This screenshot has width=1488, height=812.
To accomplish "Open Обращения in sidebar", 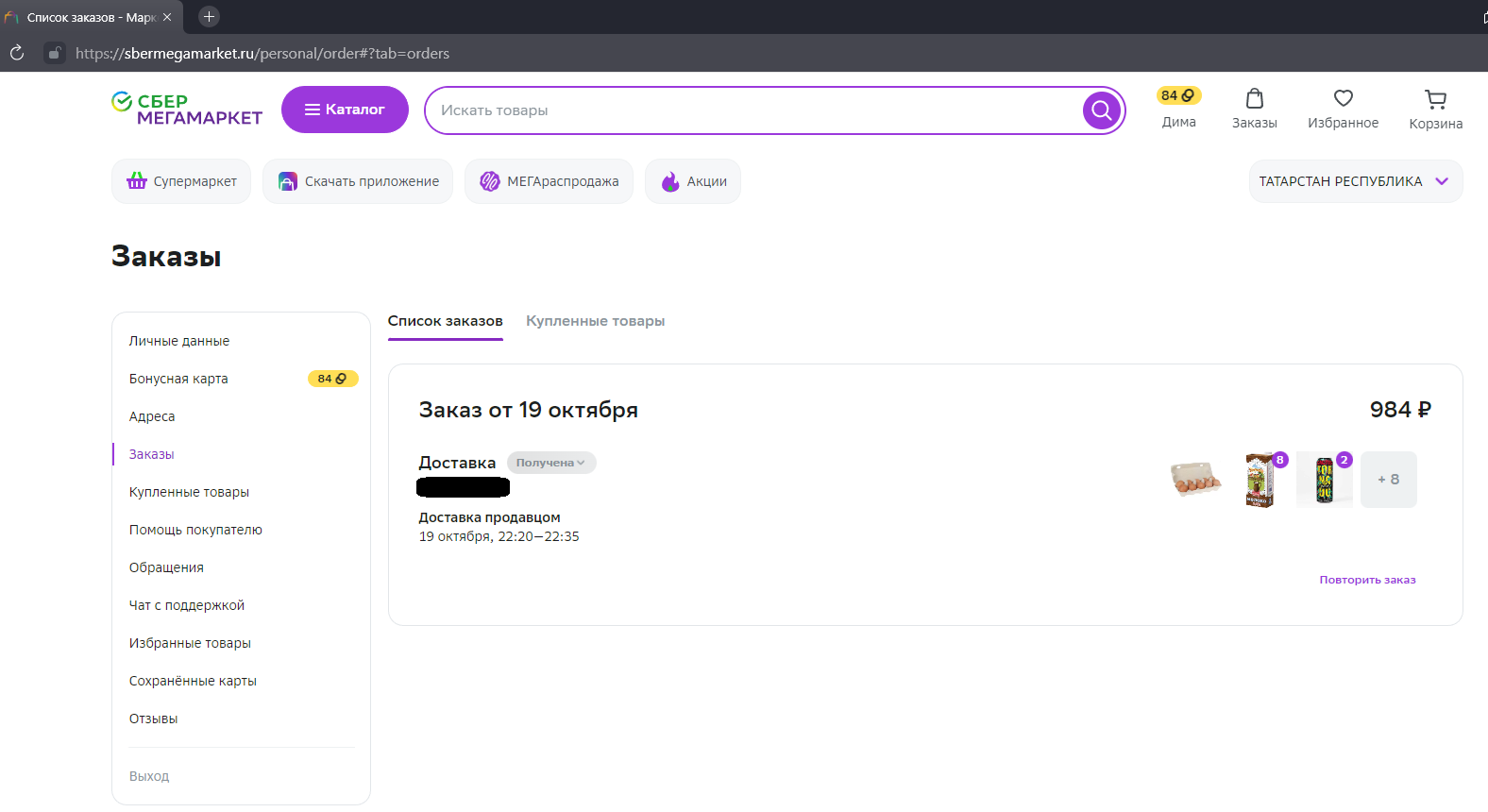I will pyautogui.click(x=166, y=567).
